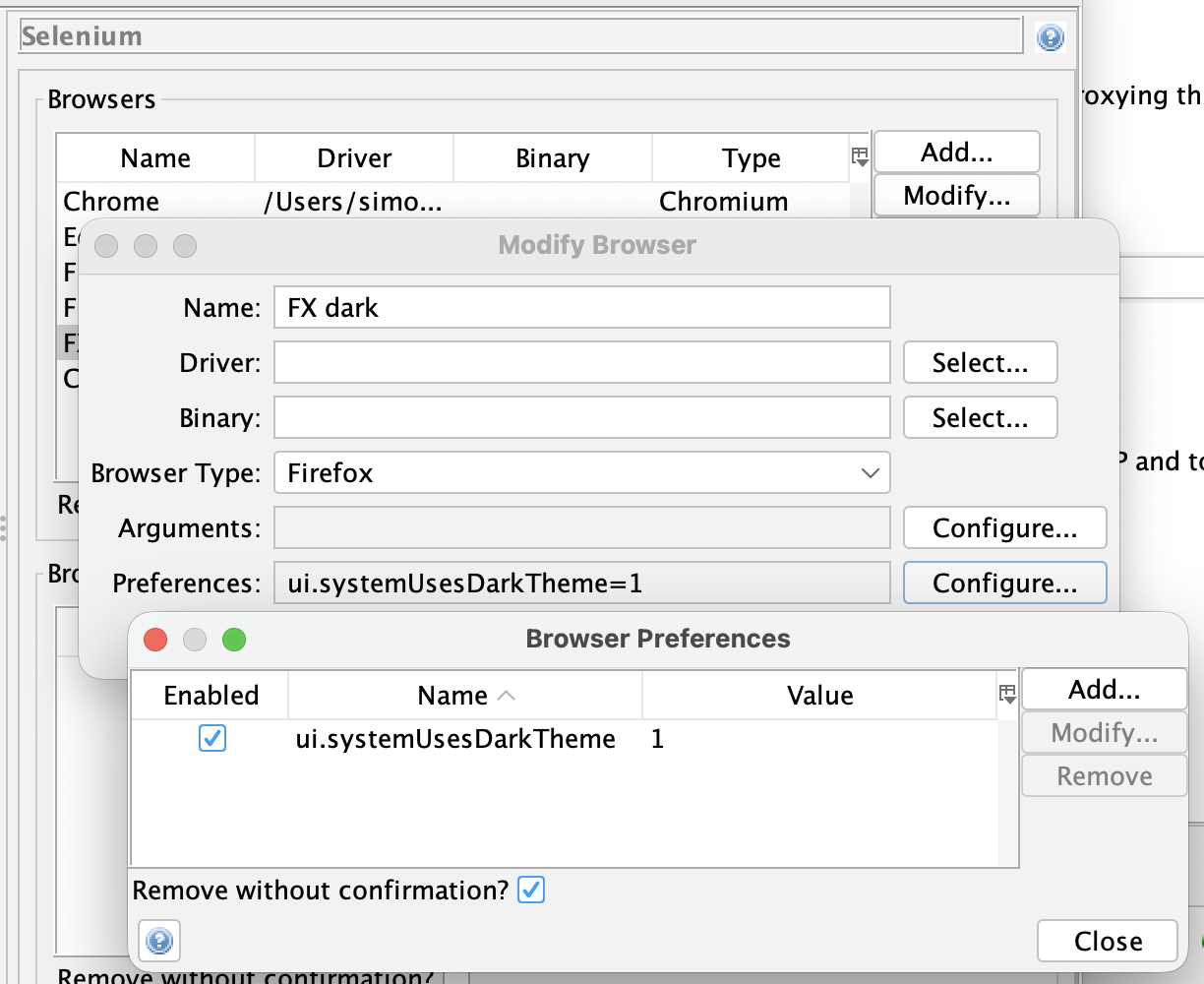
Task: Click Add to create a new browser
Action: (x=956, y=151)
